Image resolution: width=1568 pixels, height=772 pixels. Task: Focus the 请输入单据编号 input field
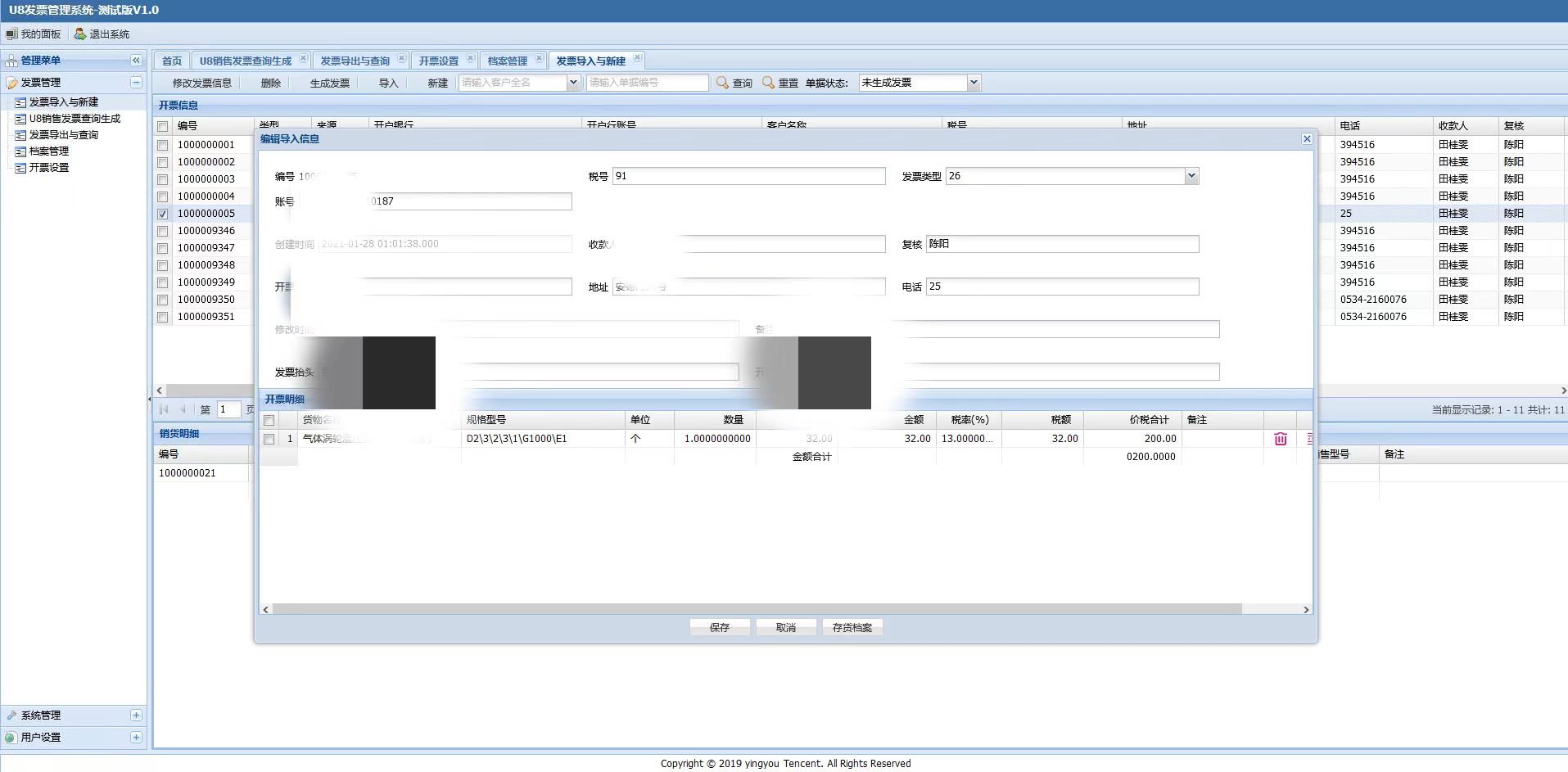[648, 83]
